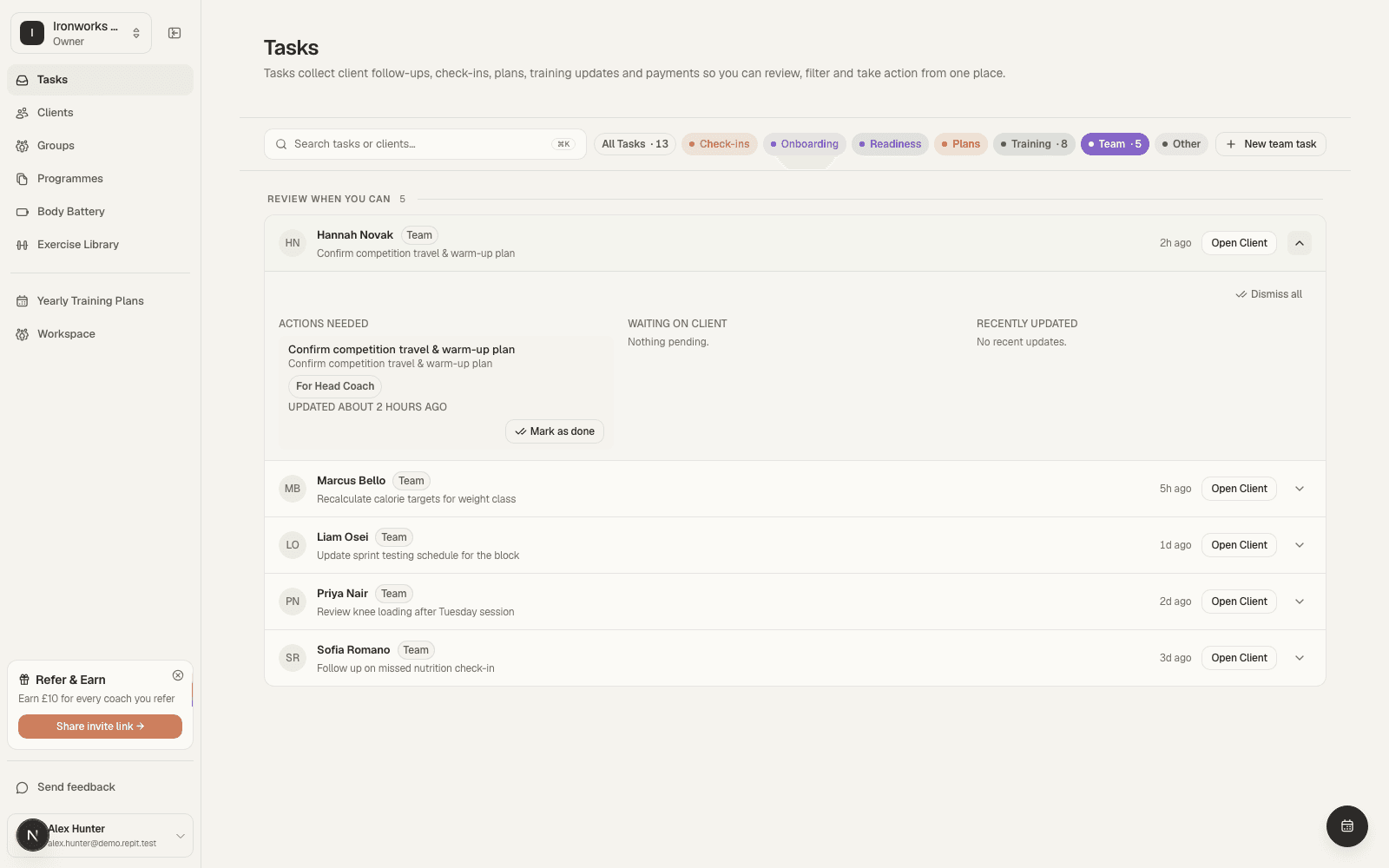Select the Team filter chip
The width and height of the screenshot is (1389, 868).
(1115, 144)
